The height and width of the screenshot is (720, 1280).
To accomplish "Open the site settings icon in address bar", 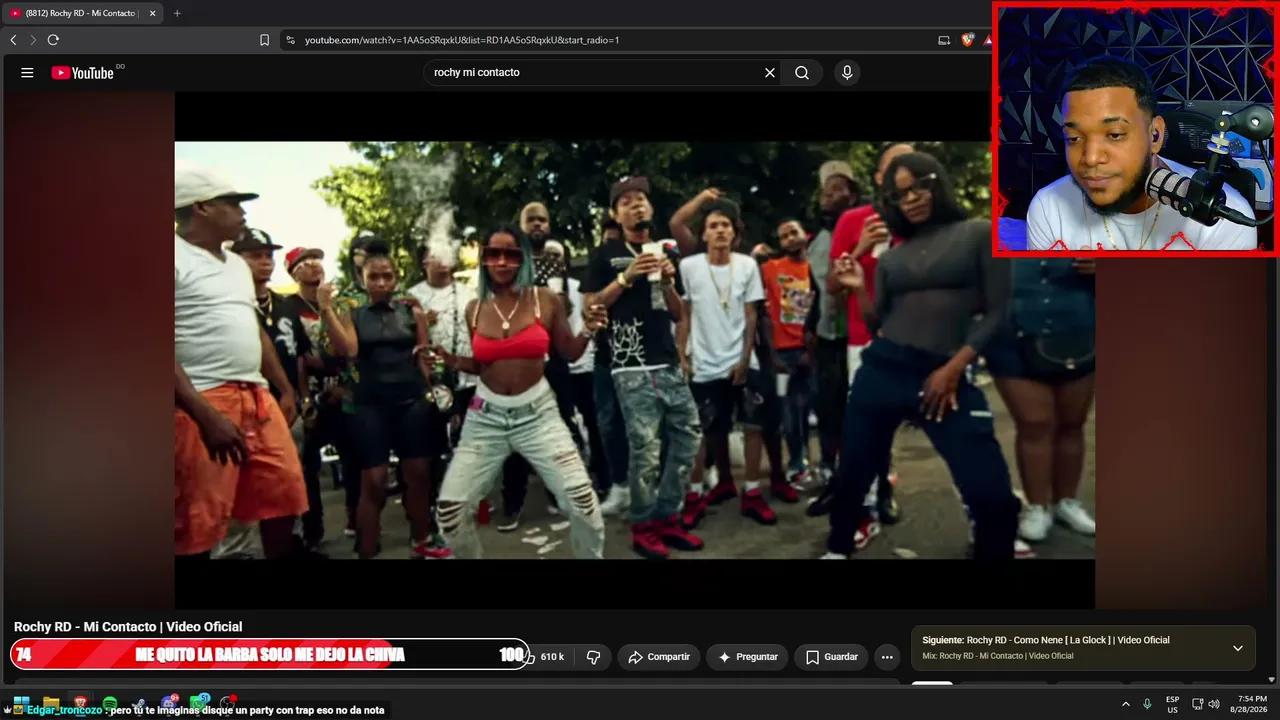I will tap(291, 40).
